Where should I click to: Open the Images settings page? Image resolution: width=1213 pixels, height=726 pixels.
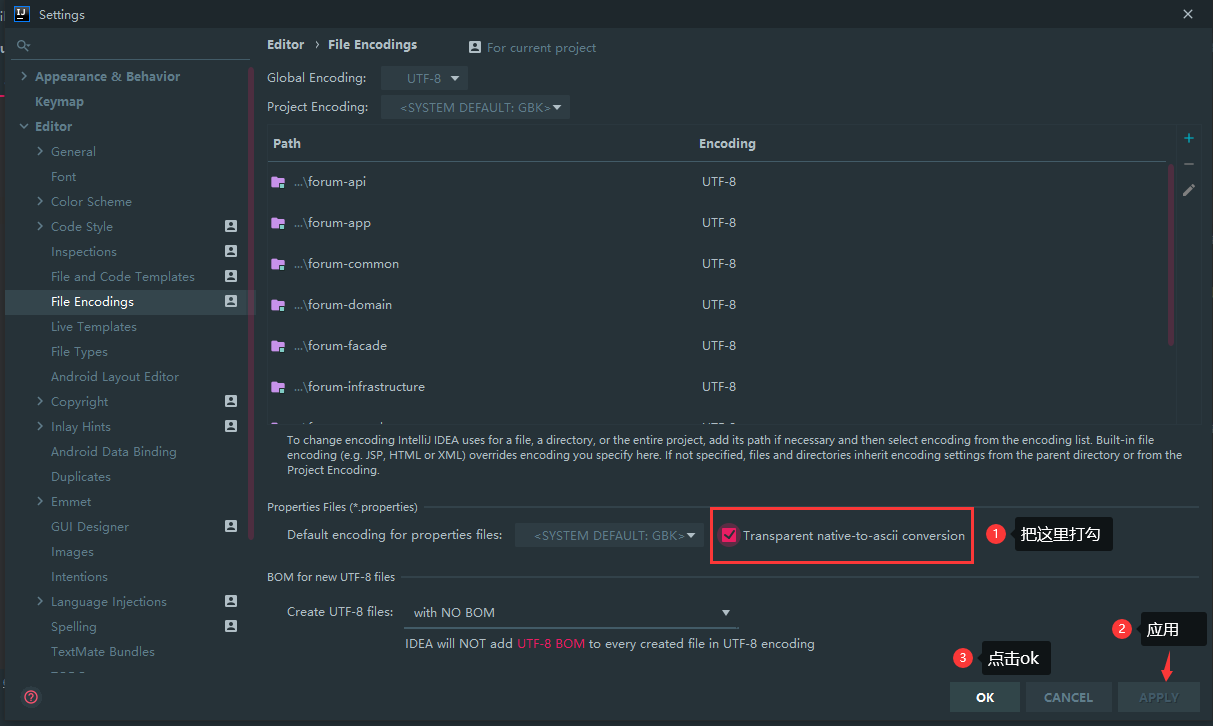pyautogui.click(x=72, y=552)
